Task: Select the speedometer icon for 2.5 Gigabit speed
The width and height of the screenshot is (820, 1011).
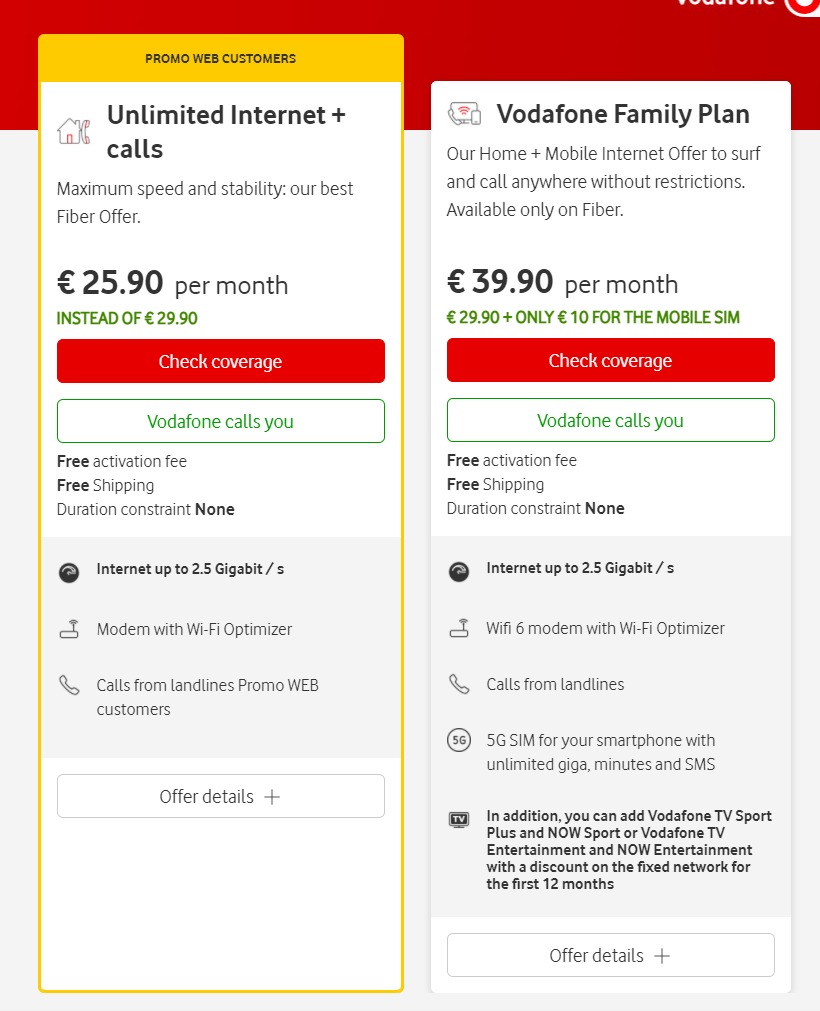Action: [x=68, y=572]
